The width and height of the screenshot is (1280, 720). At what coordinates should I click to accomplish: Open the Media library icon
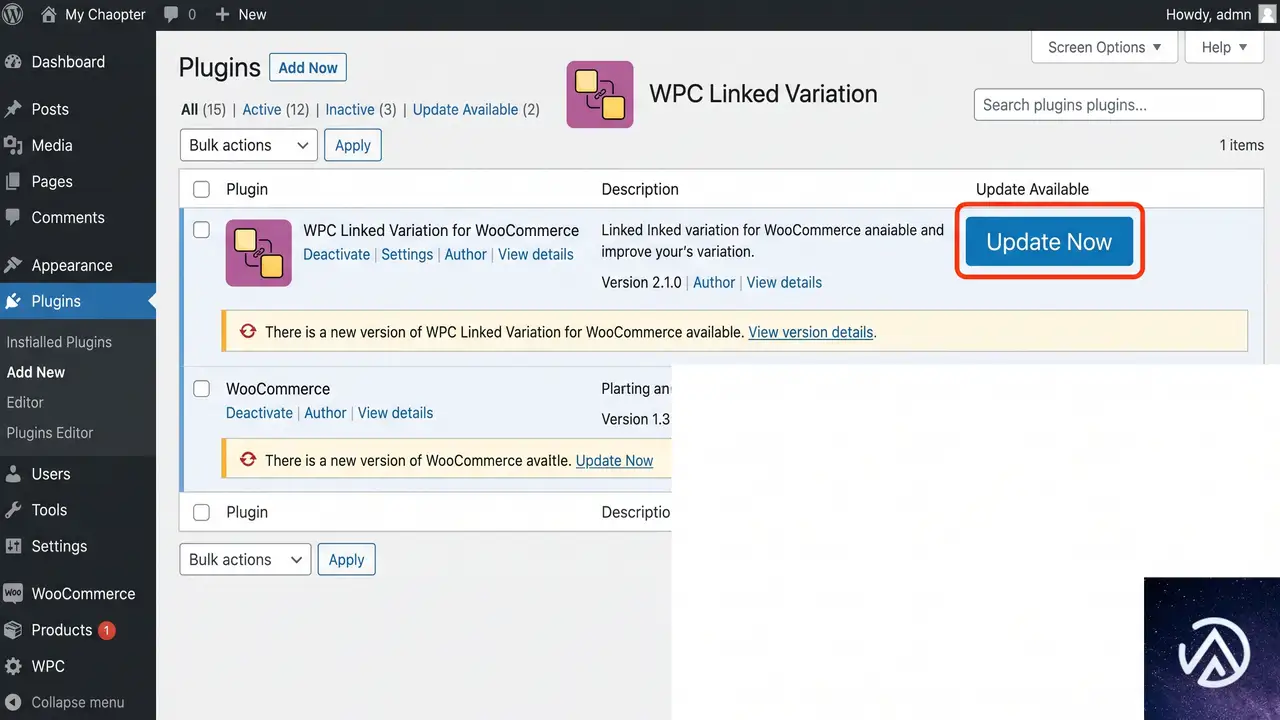click(x=13, y=145)
